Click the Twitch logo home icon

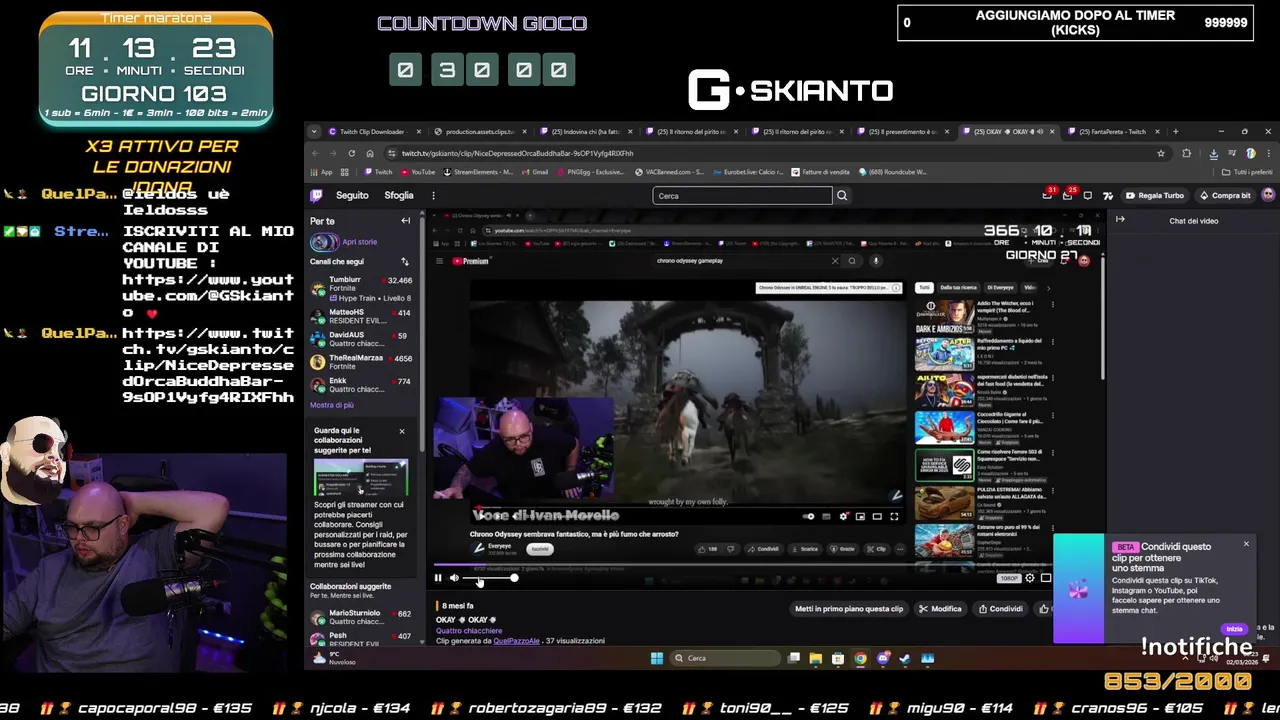[x=317, y=196]
